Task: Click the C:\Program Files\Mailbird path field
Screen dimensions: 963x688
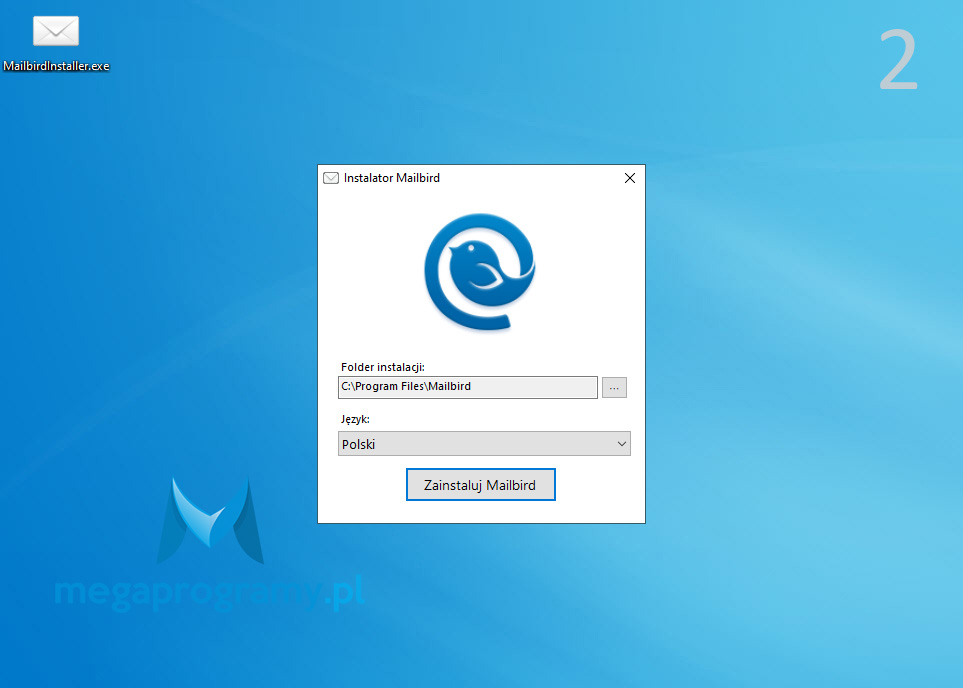Action: pos(467,387)
